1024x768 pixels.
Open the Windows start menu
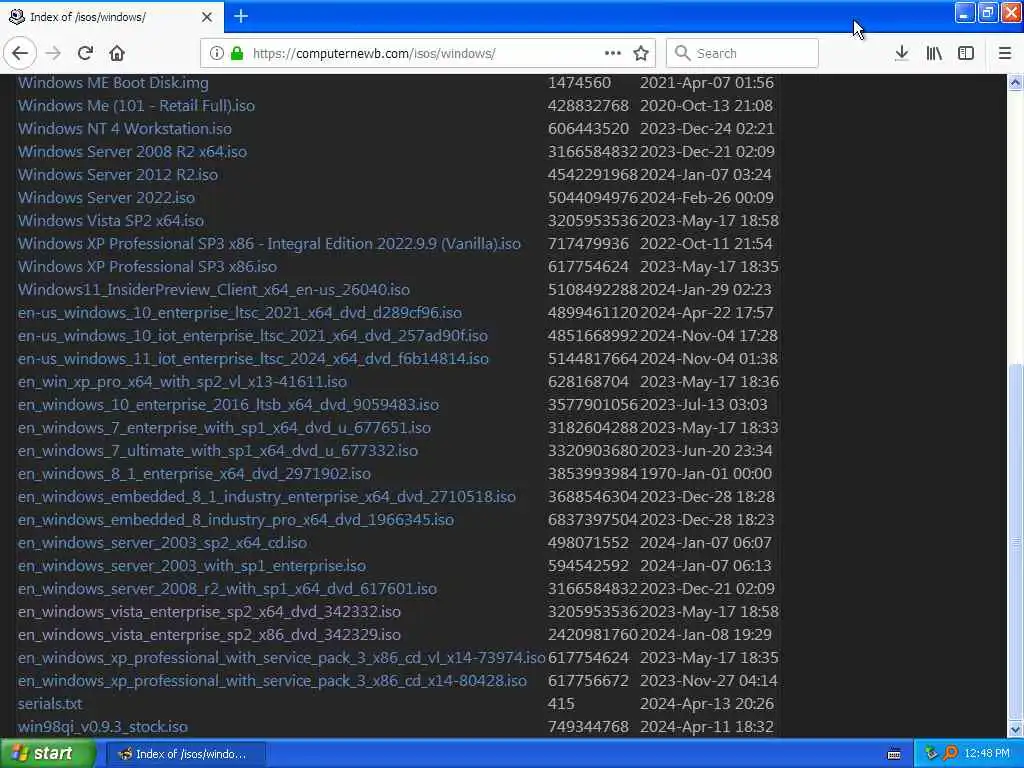(x=46, y=754)
